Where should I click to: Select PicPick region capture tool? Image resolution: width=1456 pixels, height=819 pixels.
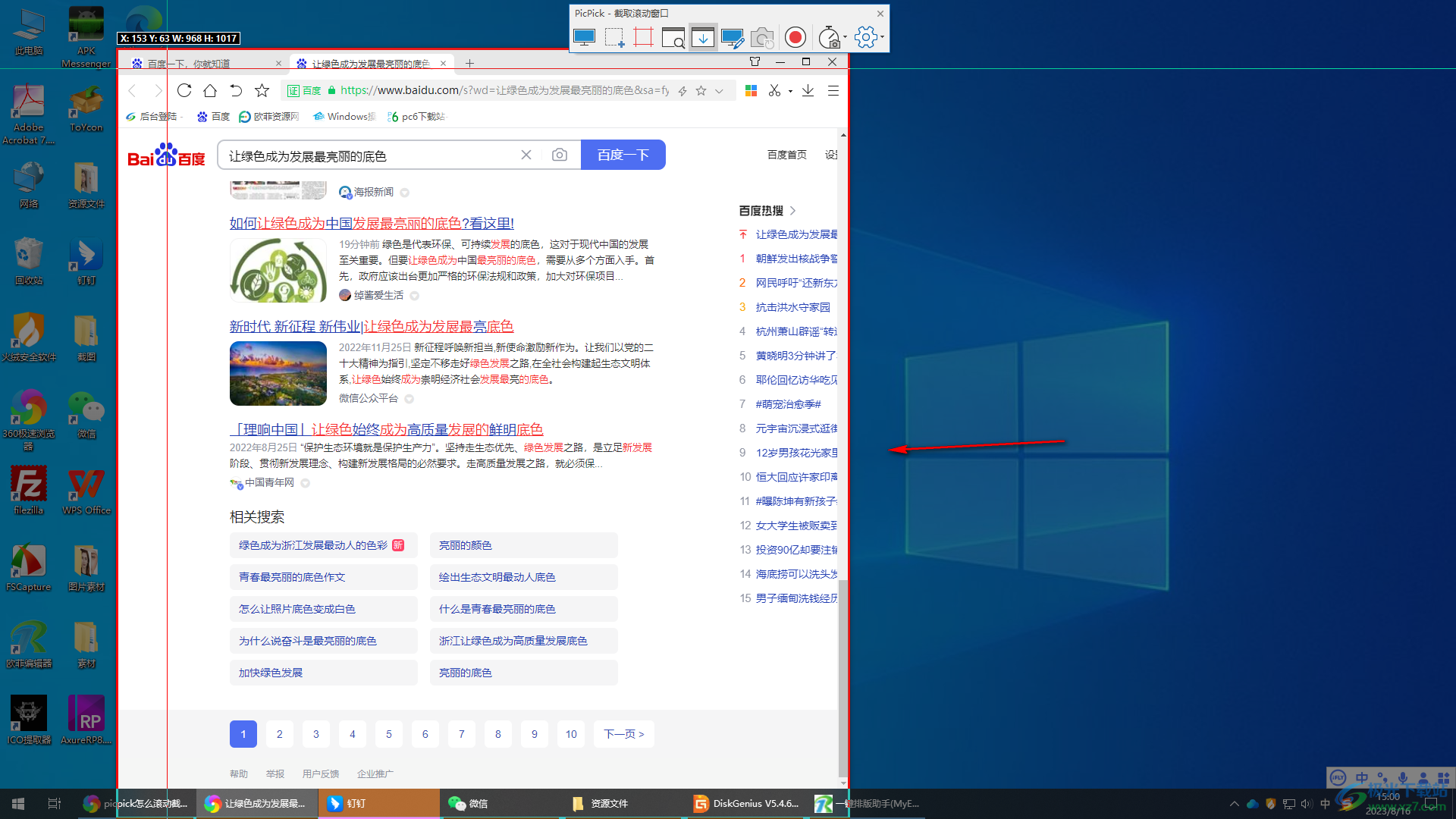tap(614, 37)
